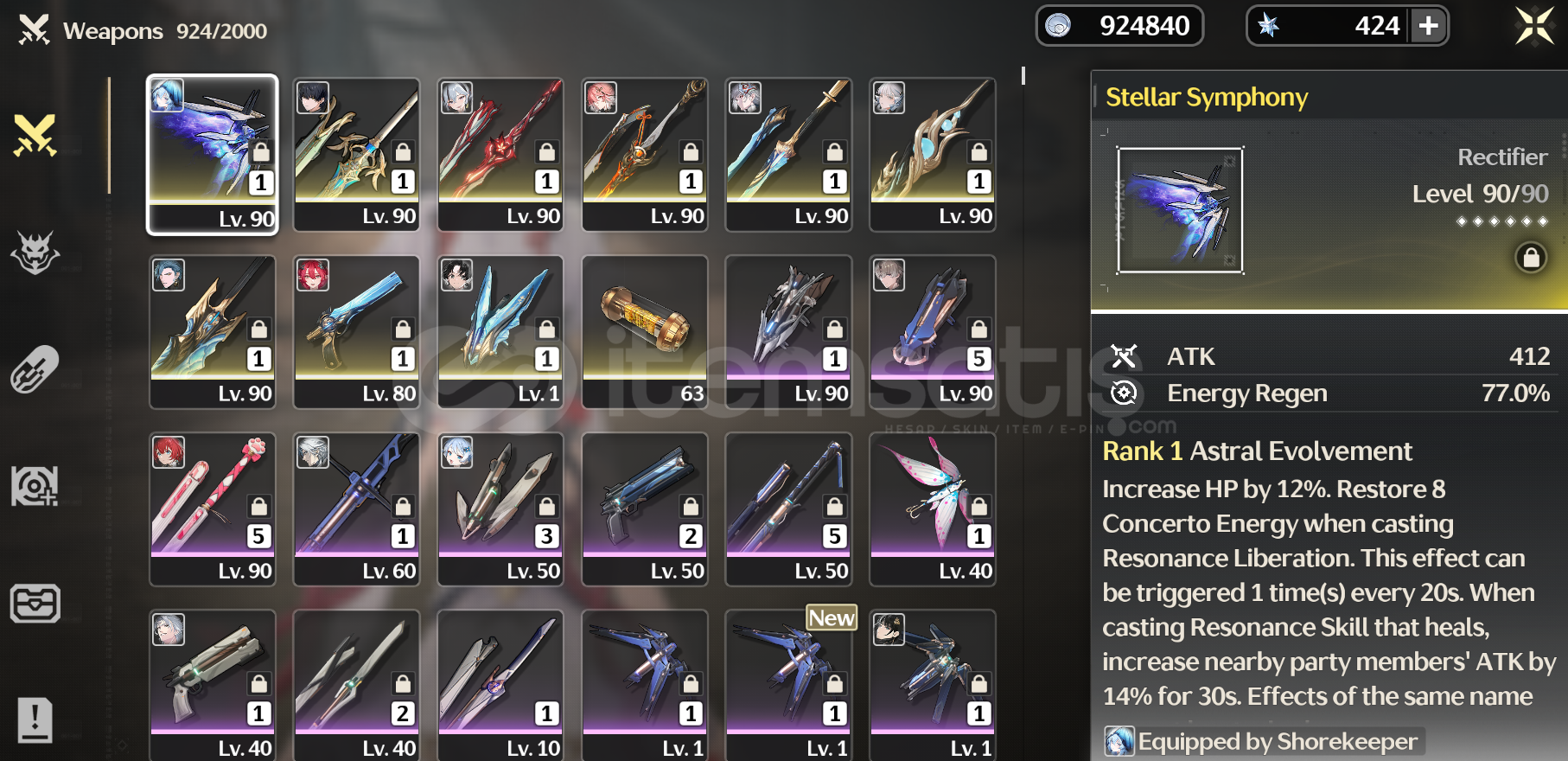The width and height of the screenshot is (1568, 761).
Task: Click the Stellar Symphony preview image
Action: pyautogui.click(x=1180, y=210)
